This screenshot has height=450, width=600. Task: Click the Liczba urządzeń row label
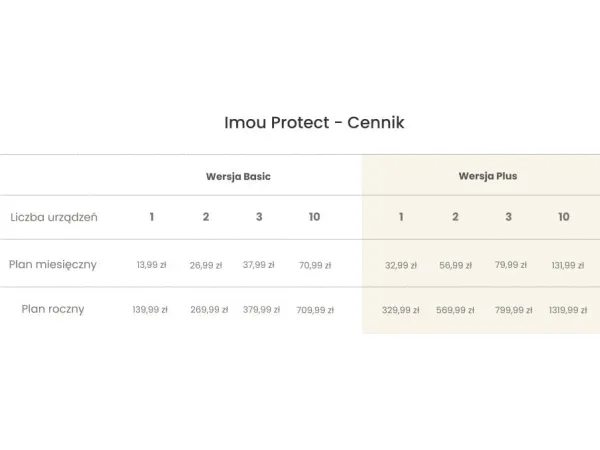tap(54, 217)
